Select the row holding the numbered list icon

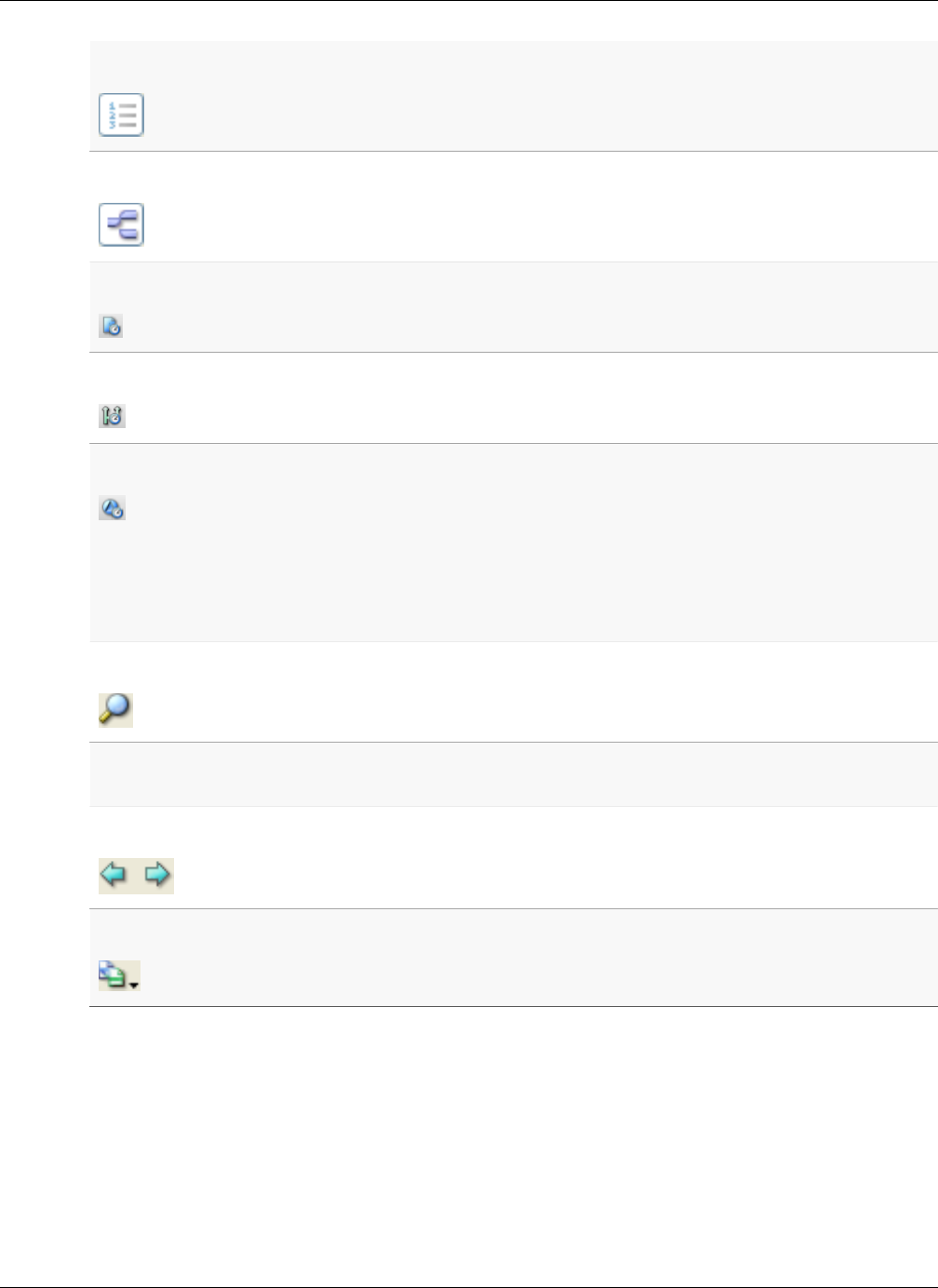point(514,96)
